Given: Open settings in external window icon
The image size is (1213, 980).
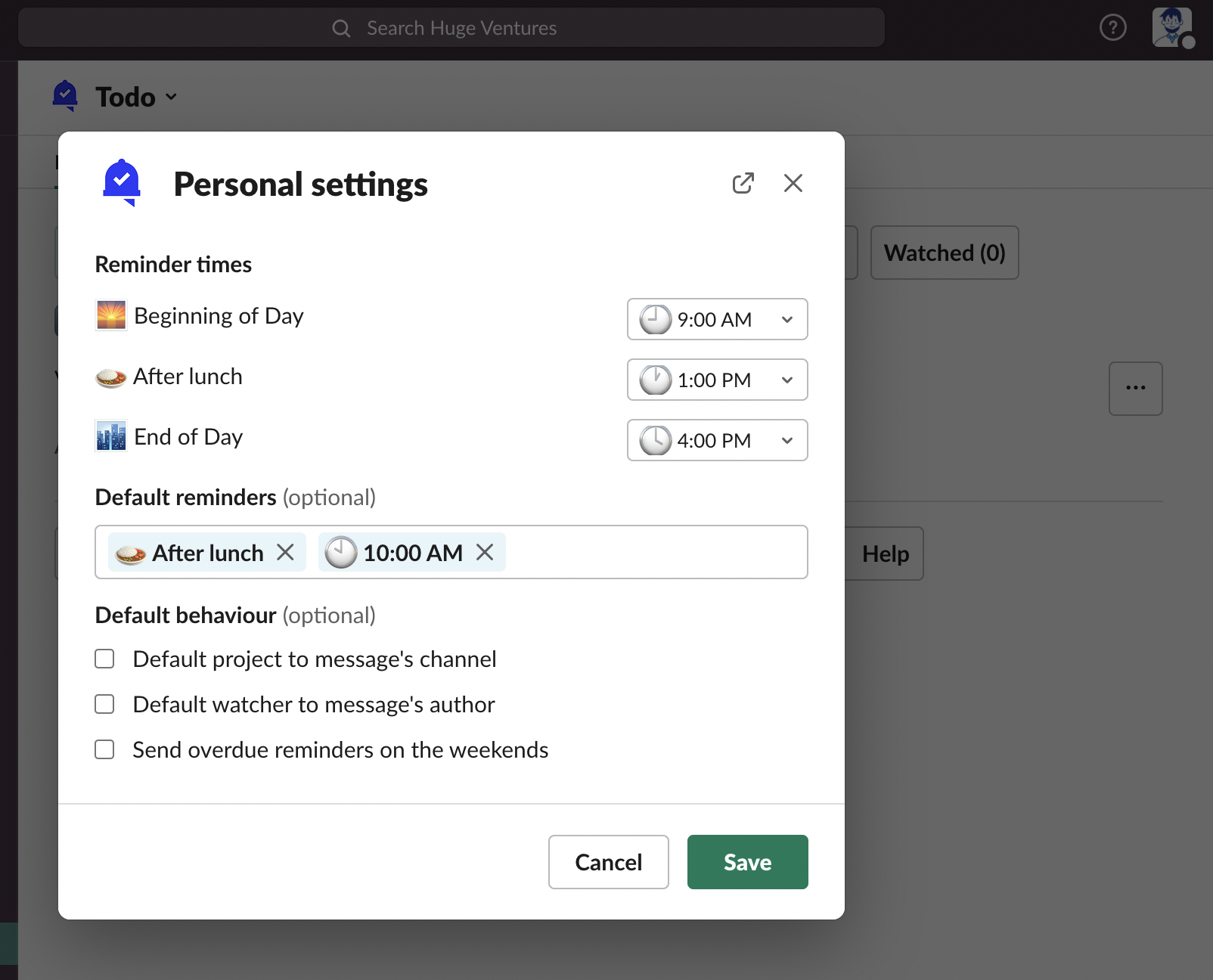Looking at the screenshot, I should pyautogui.click(x=743, y=183).
